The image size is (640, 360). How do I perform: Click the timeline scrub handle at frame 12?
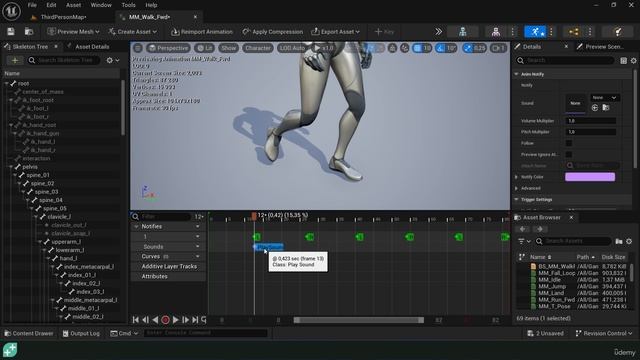click(254, 216)
